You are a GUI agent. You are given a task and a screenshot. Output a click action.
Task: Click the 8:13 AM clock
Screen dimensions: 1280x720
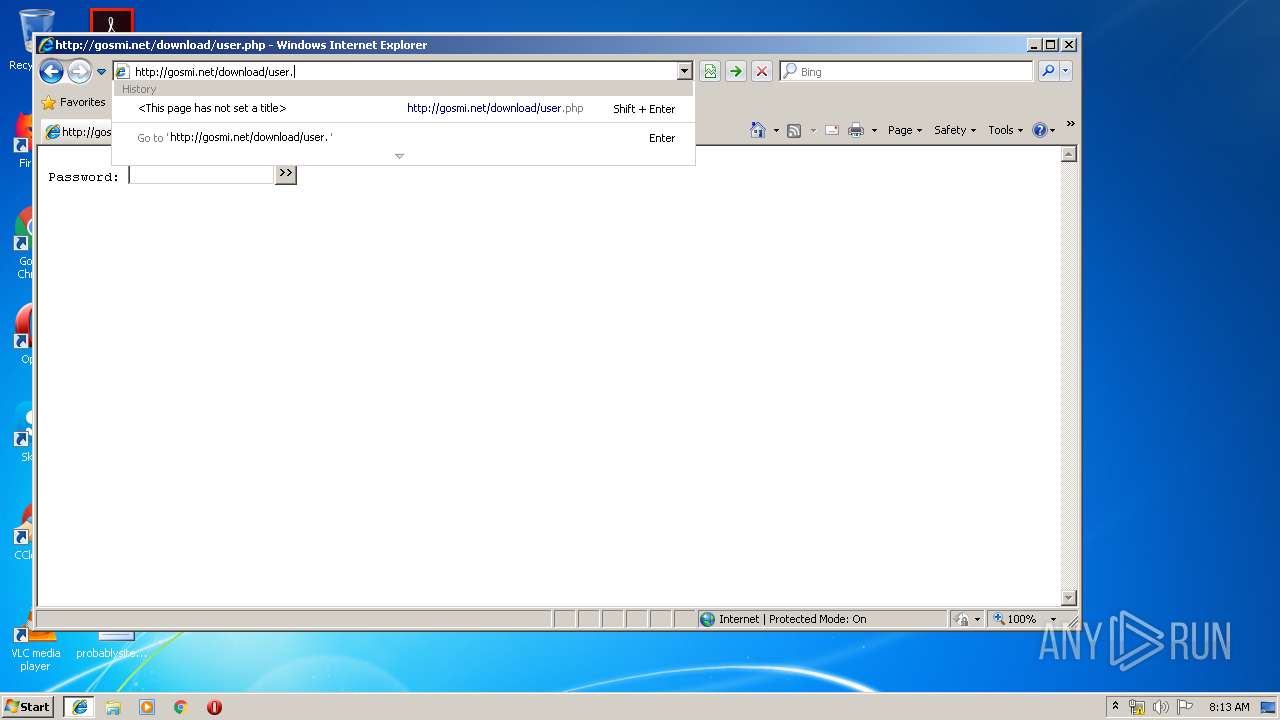coord(1229,707)
